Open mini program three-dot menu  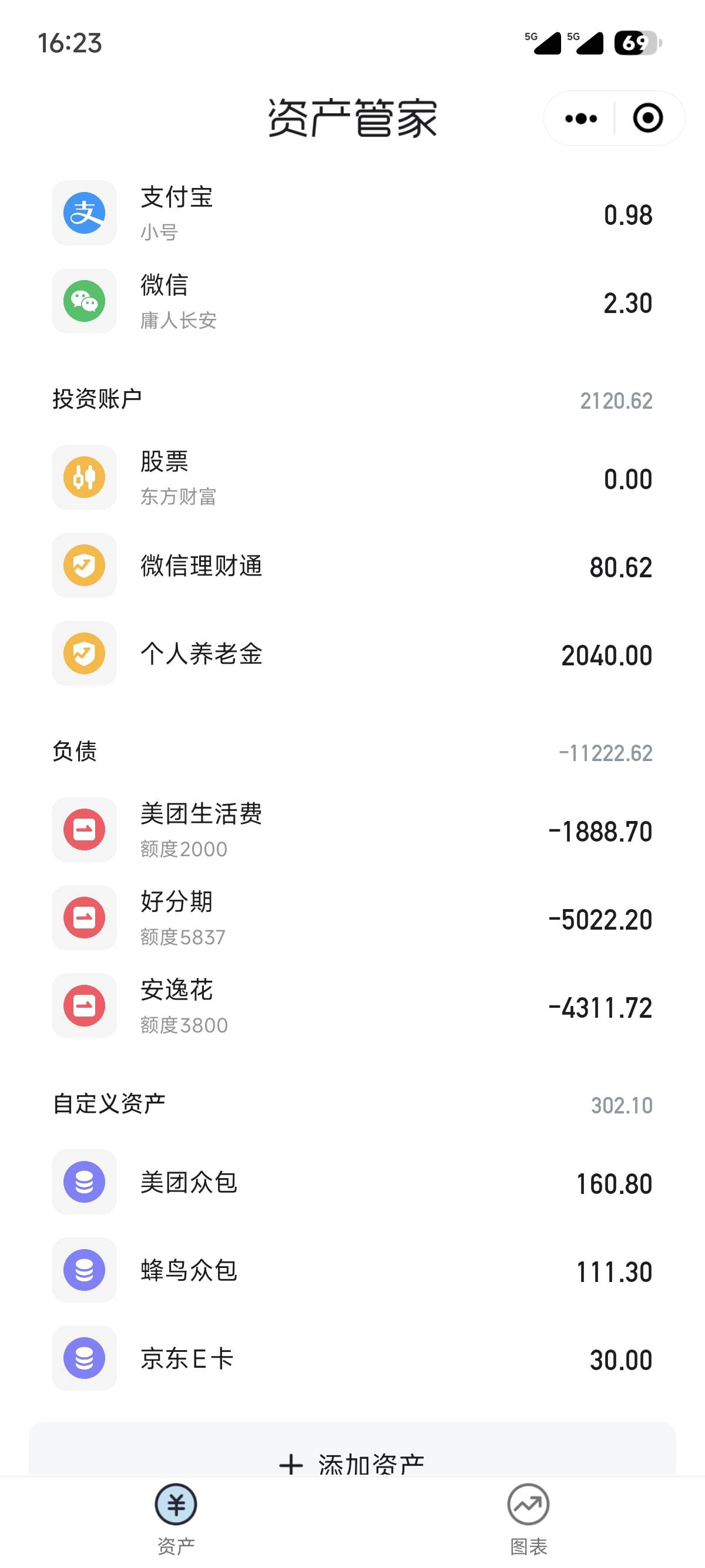click(x=581, y=118)
